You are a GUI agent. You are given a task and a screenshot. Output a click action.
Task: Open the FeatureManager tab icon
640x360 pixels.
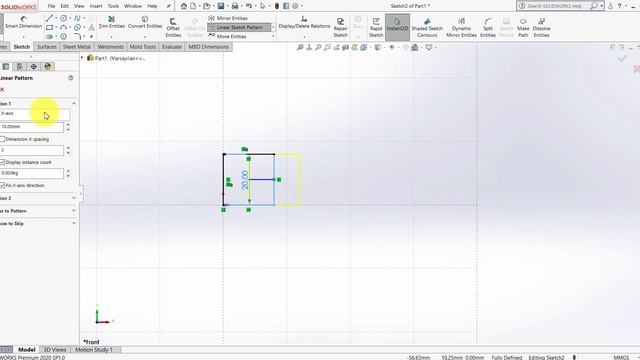tap(6, 67)
